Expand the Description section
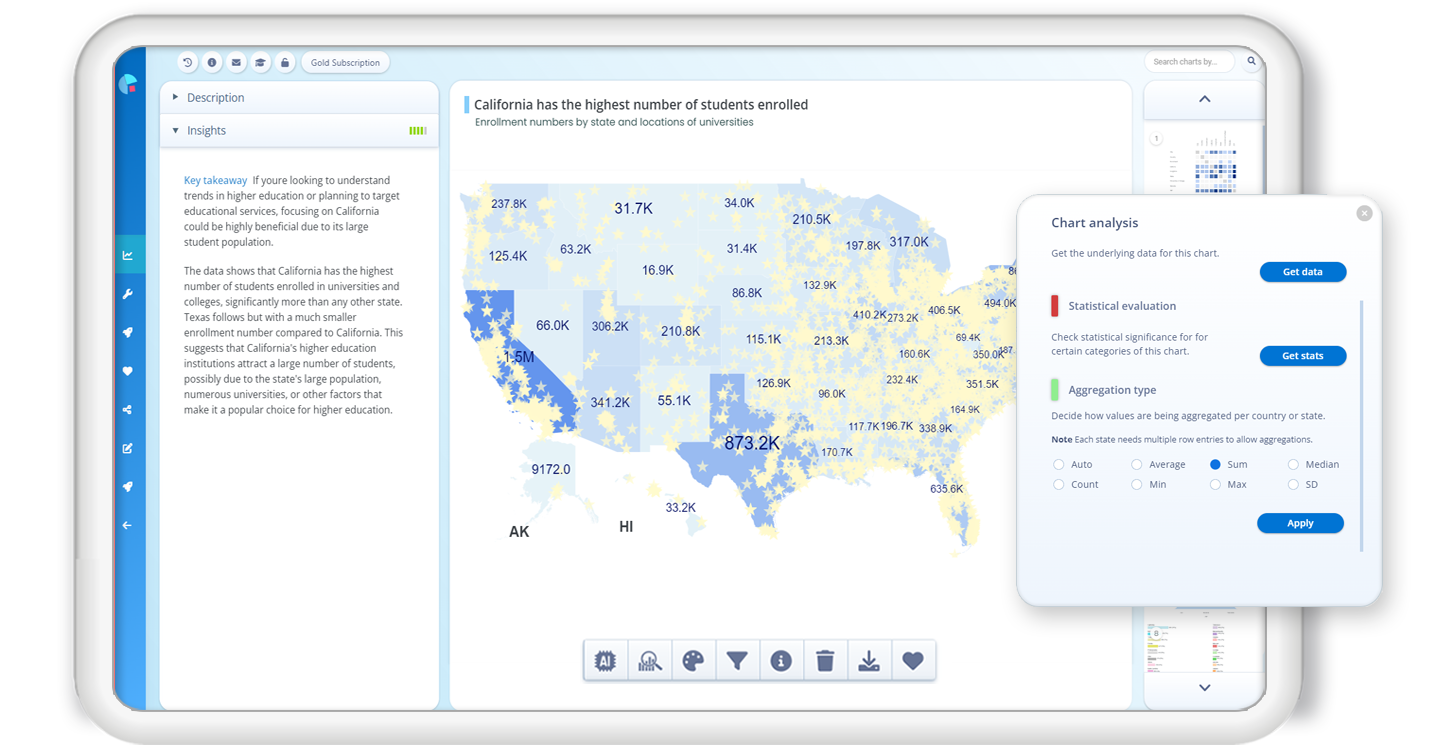This screenshot has width=1442, height=745. [x=215, y=98]
